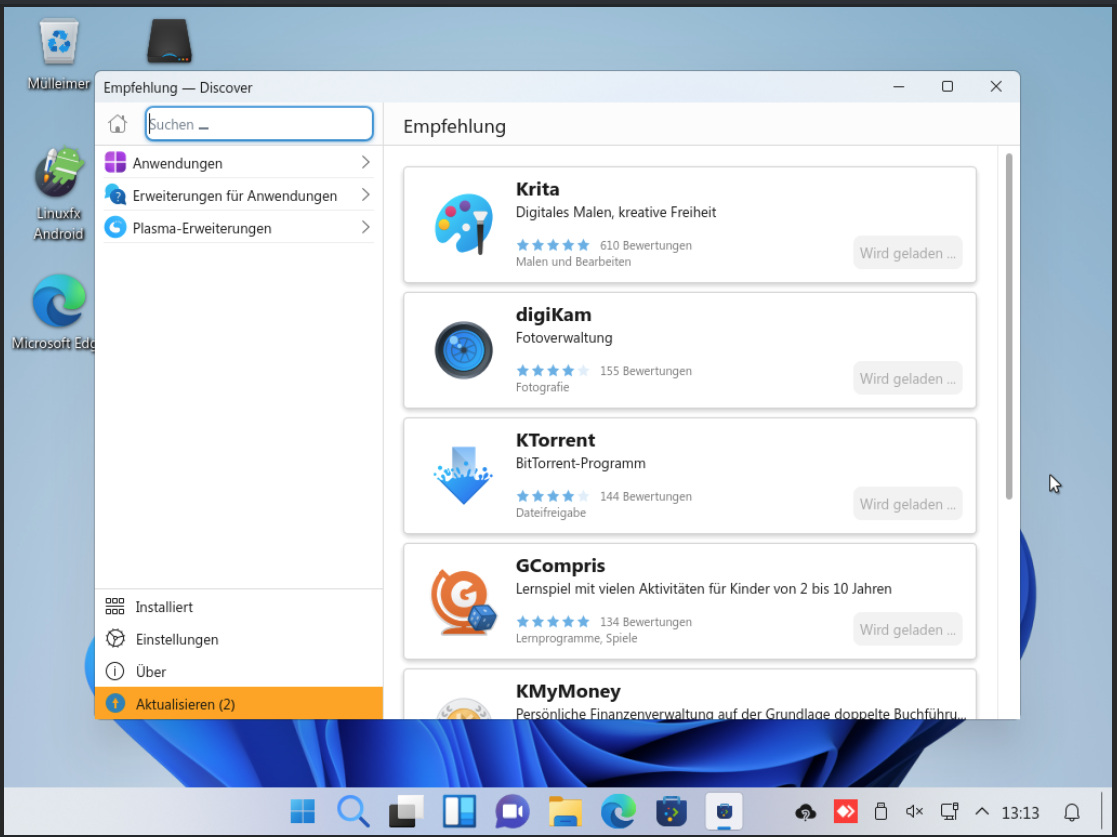The height and width of the screenshot is (837, 1117).
Task: Focus the Suchen search field
Action: [x=259, y=124]
